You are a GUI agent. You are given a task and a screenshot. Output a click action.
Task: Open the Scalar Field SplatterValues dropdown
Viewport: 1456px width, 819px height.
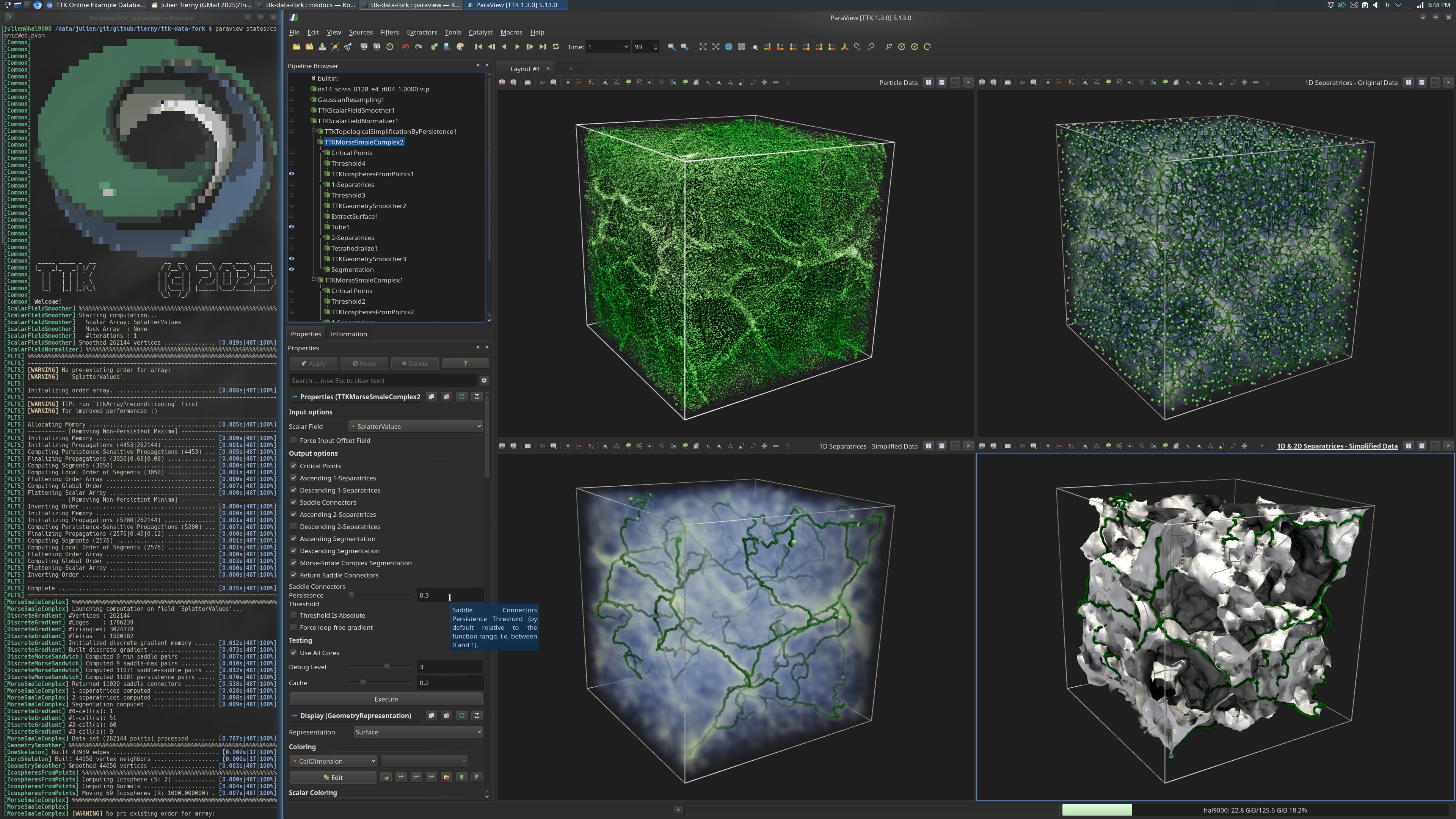[416, 427]
